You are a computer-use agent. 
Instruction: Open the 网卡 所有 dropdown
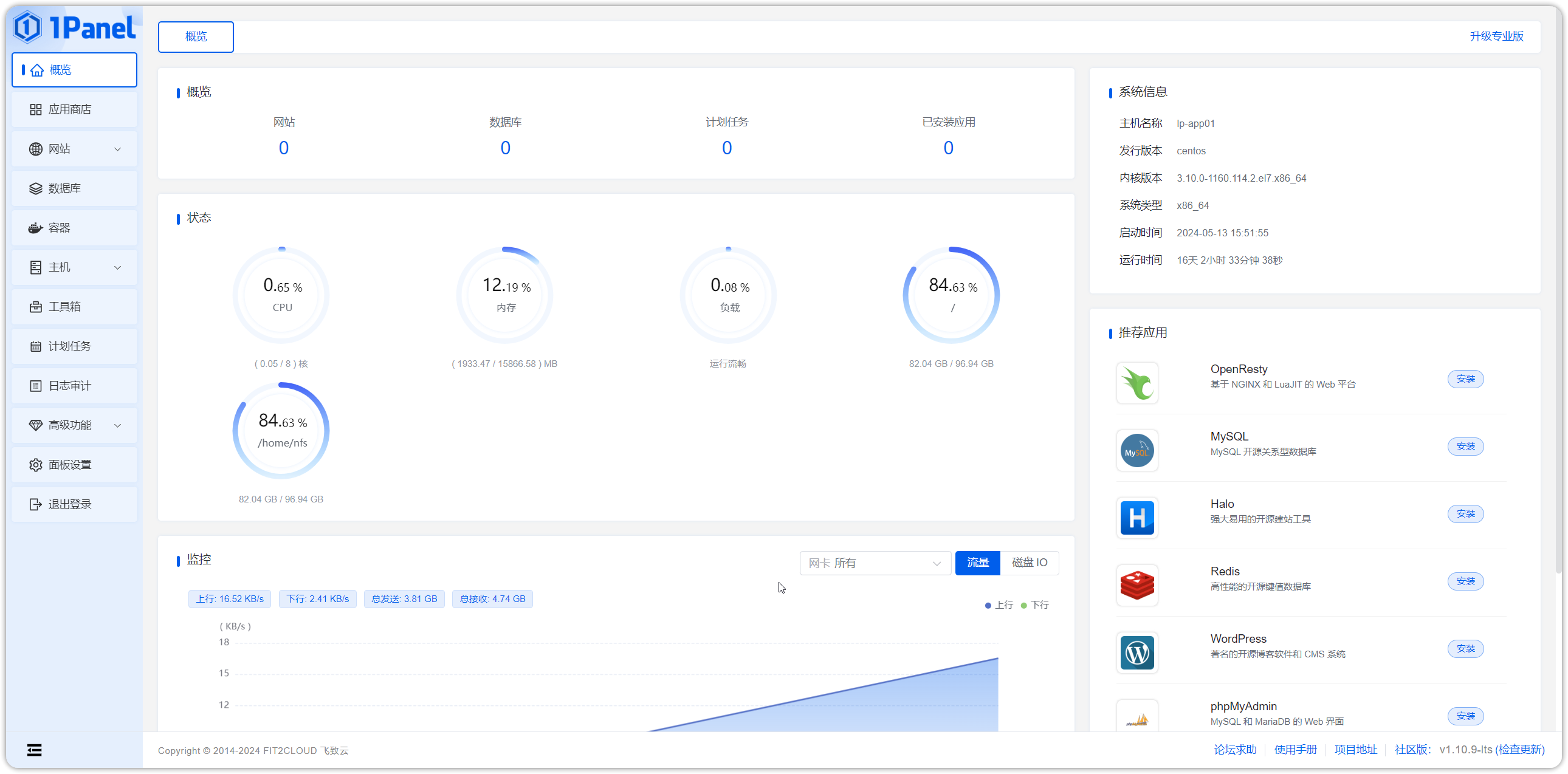[x=875, y=563]
